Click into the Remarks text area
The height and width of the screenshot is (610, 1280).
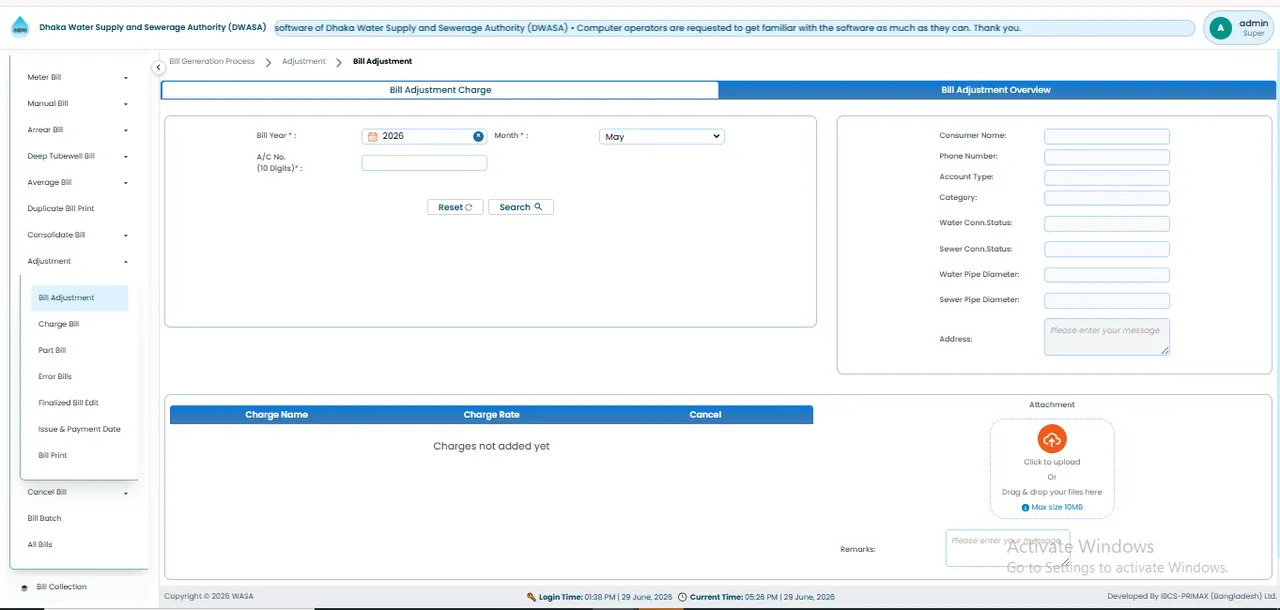(1008, 548)
